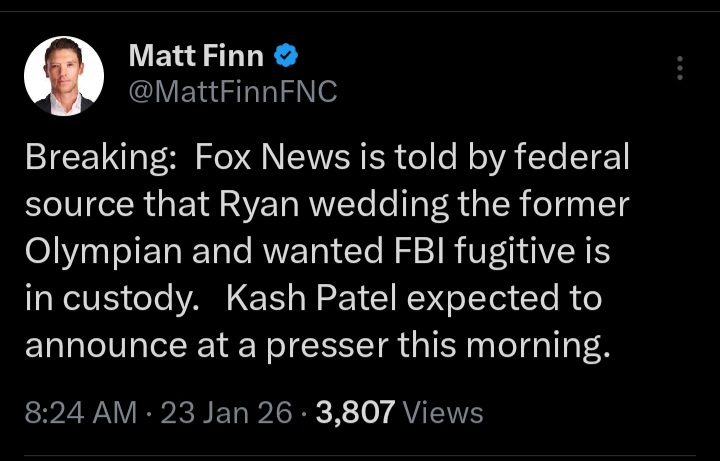The height and width of the screenshot is (461, 720).
Task: Click Matt Finn's profile photo
Action: (x=64, y=76)
